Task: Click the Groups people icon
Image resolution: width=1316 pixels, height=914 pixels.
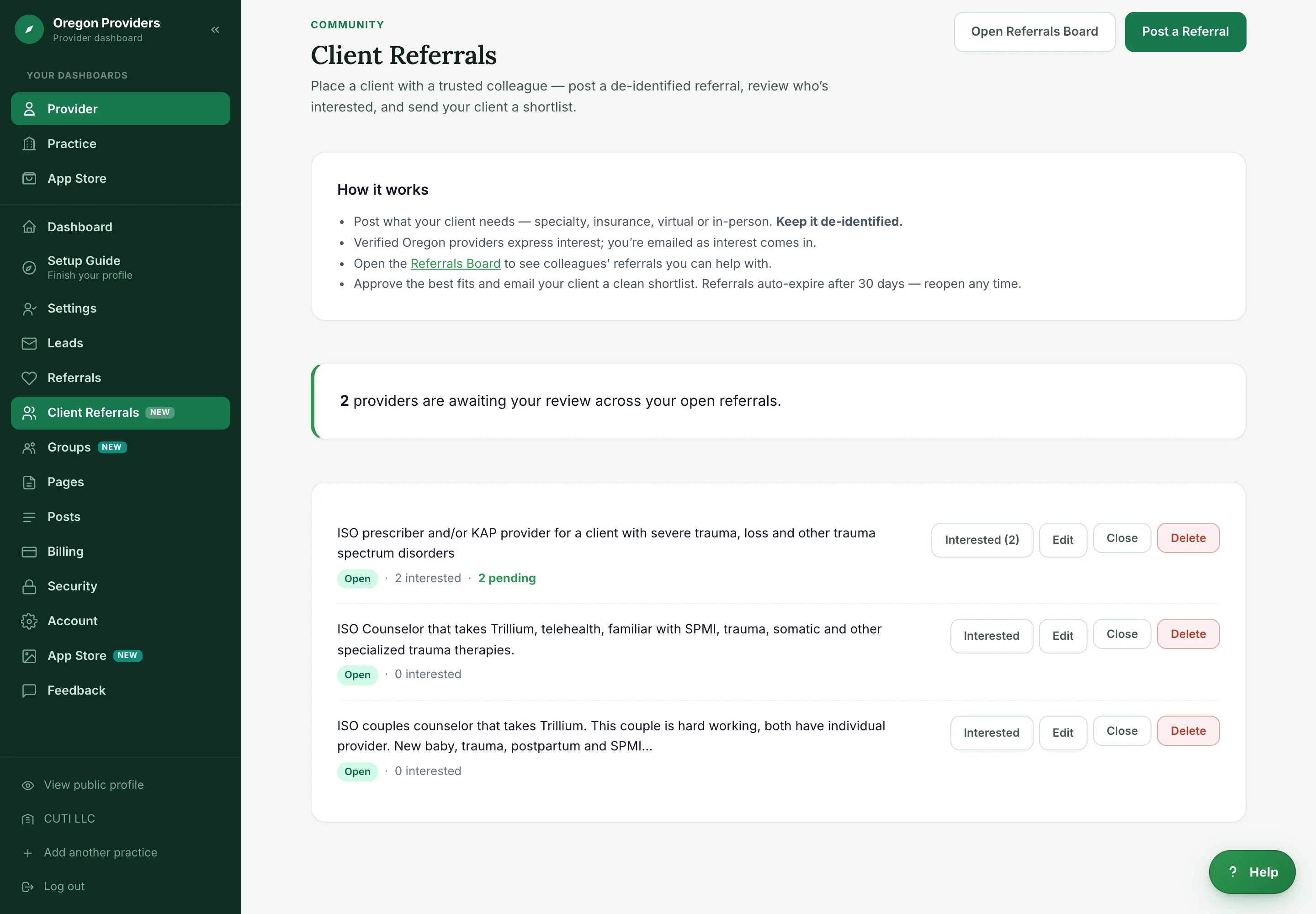Action: pyautogui.click(x=29, y=448)
